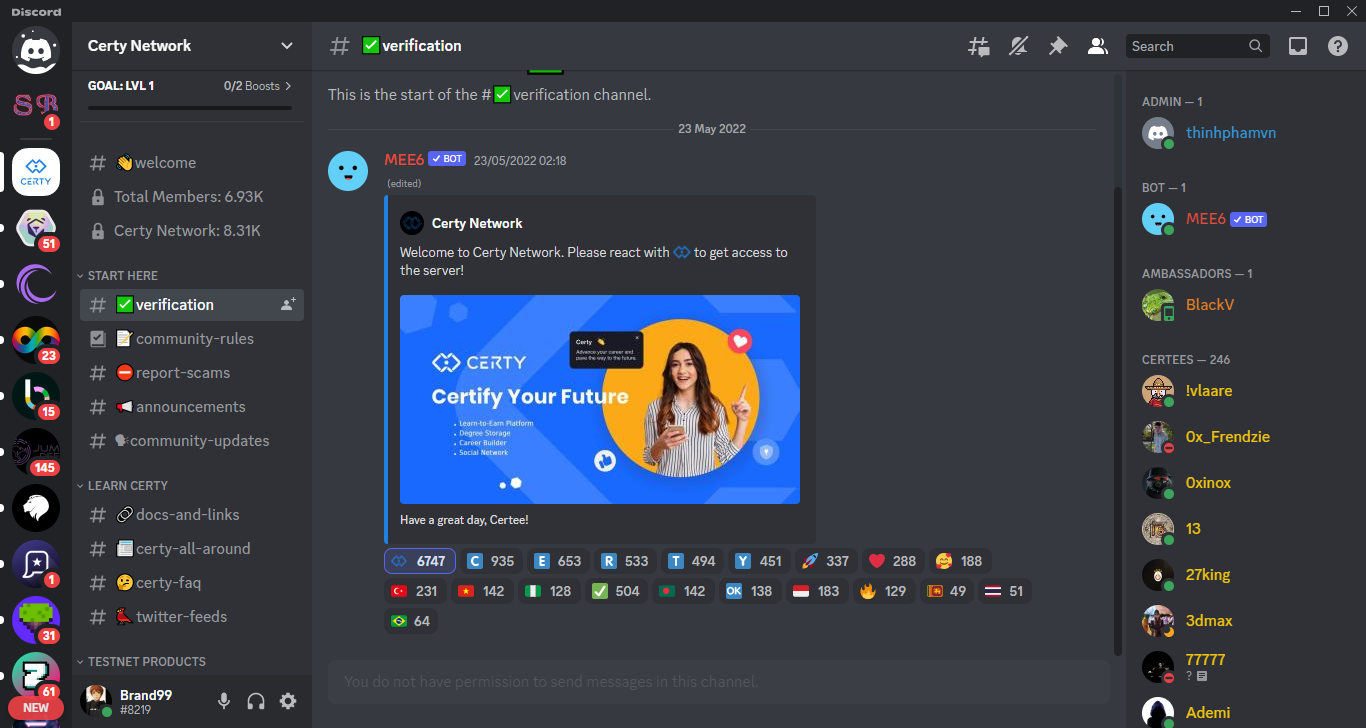The height and width of the screenshot is (728, 1366).
Task: Open the community-rules channel
Action: click(x=194, y=339)
